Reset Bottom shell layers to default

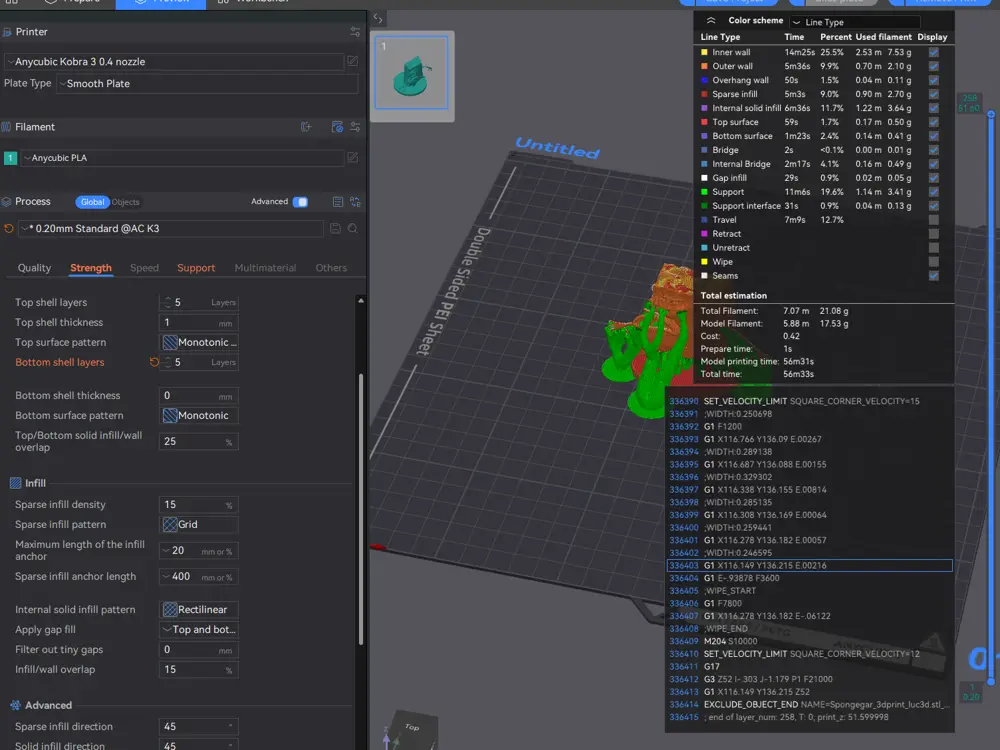[154, 362]
